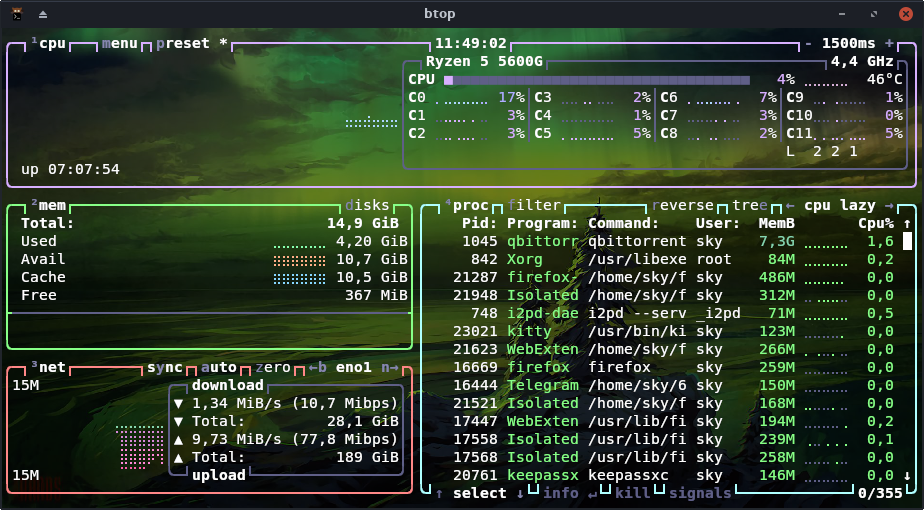
Task: Click left arrow before cpu lazy sorting
Action: click(790, 205)
